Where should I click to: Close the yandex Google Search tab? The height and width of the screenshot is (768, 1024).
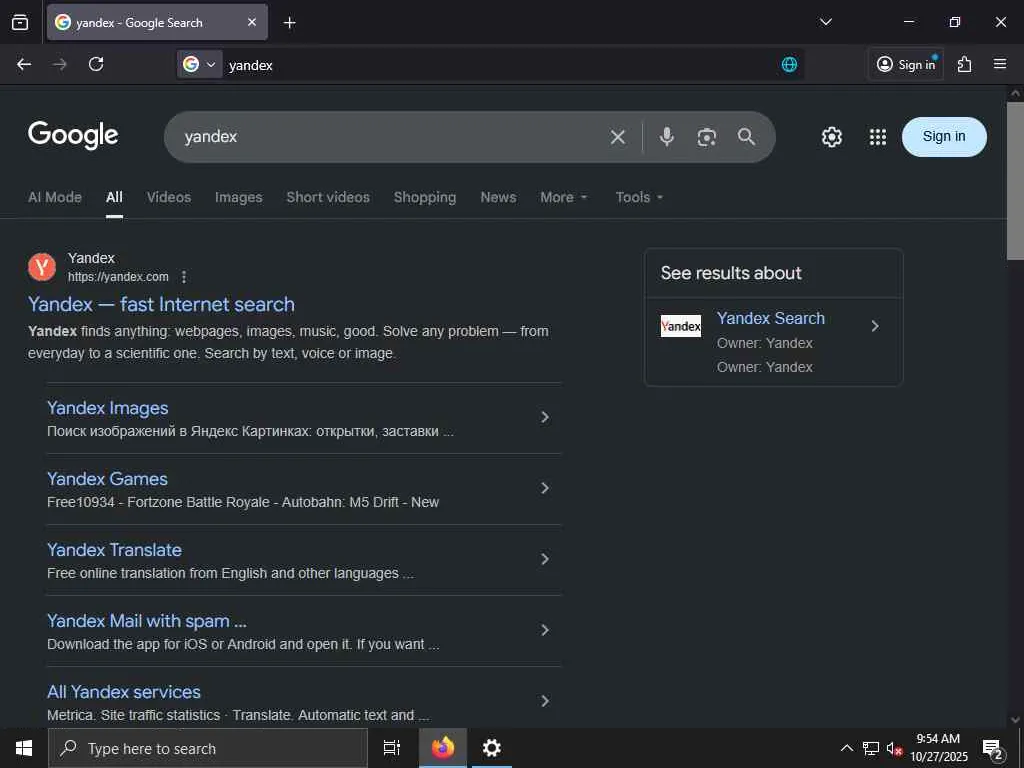[252, 22]
